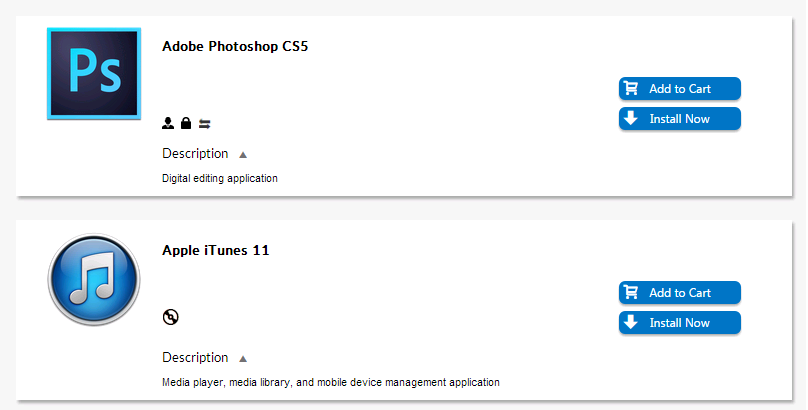
Task: Collapse Photoshop description using the triangle arrow
Action: 243,155
